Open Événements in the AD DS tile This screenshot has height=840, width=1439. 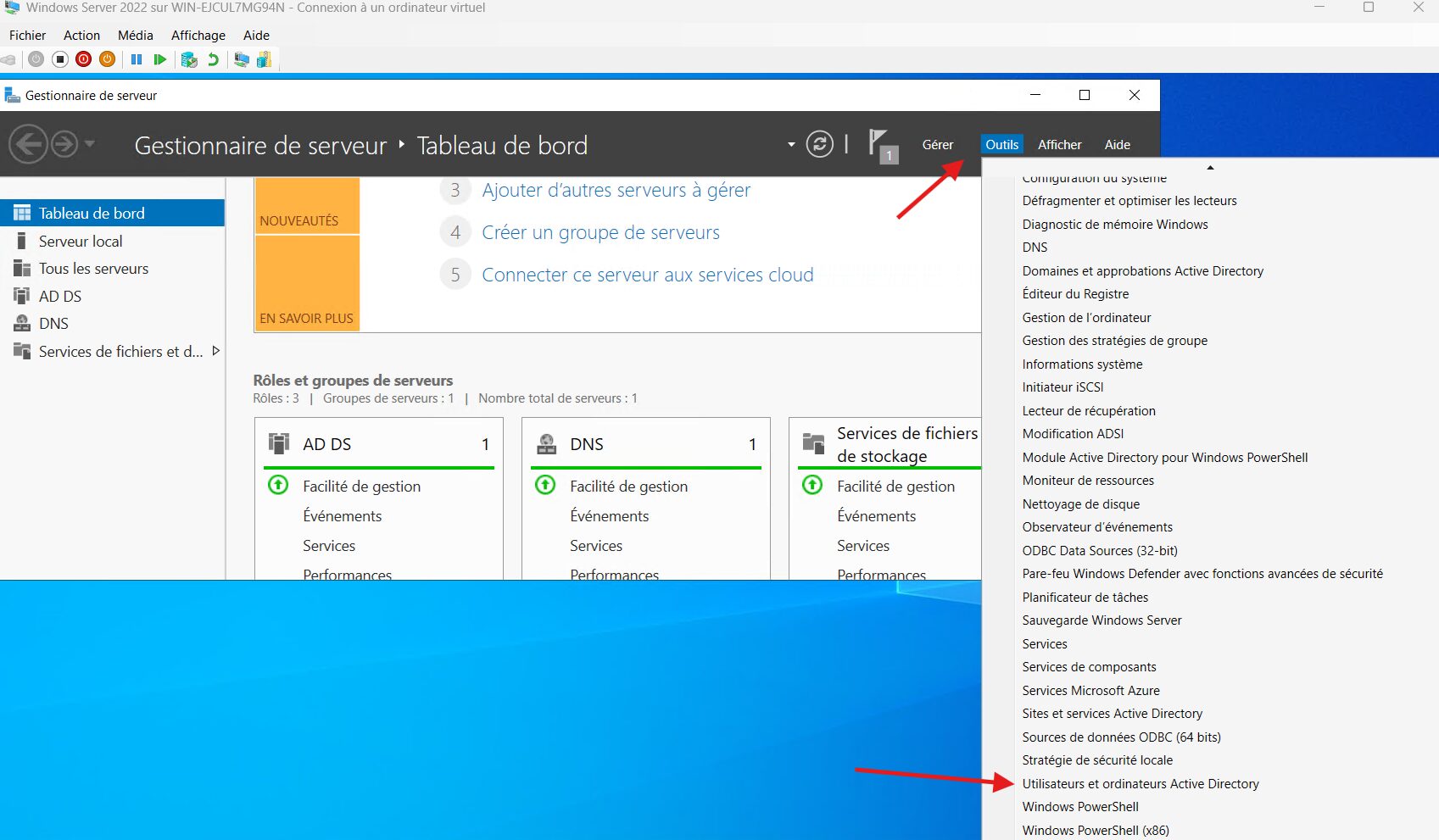point(342,515)
